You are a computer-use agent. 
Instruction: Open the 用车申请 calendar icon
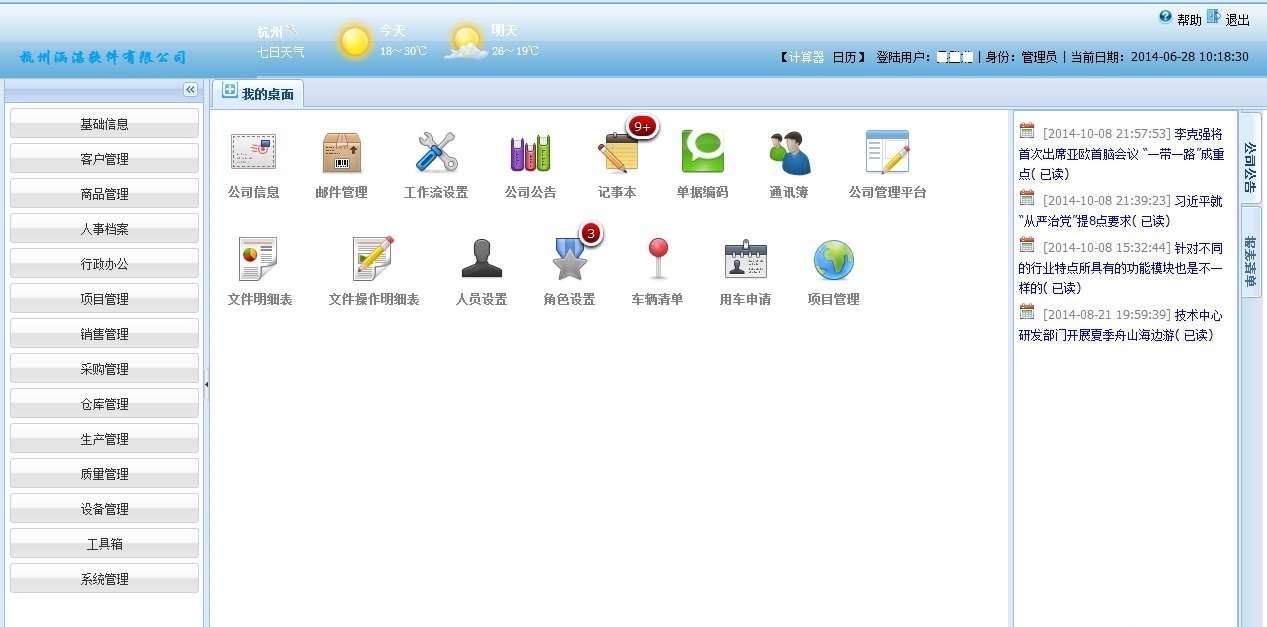point(745,260)
